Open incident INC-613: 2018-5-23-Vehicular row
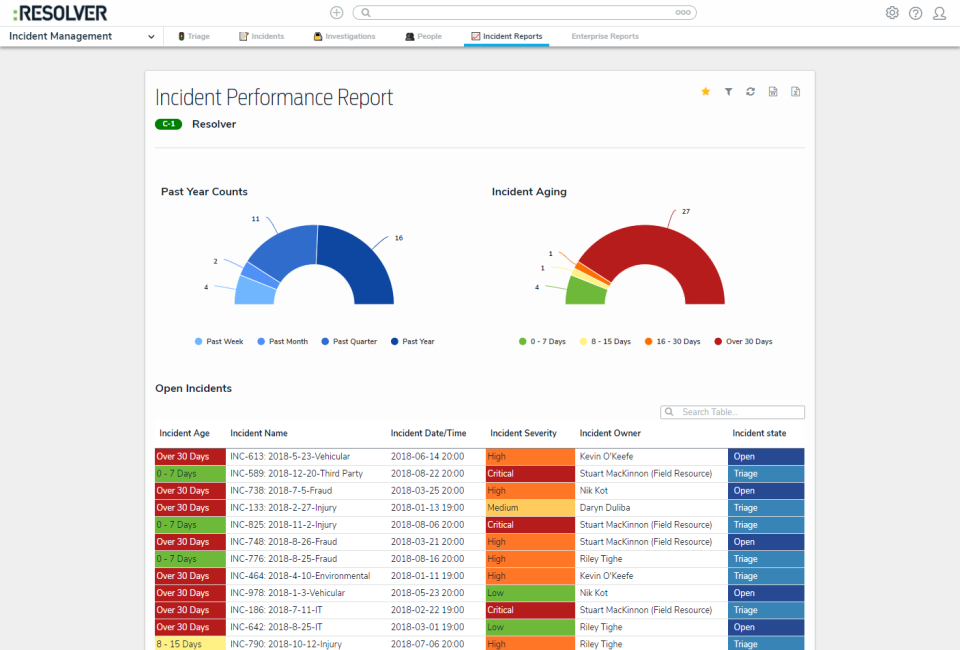The image size is (960, 650). click(x=290, y=457)
